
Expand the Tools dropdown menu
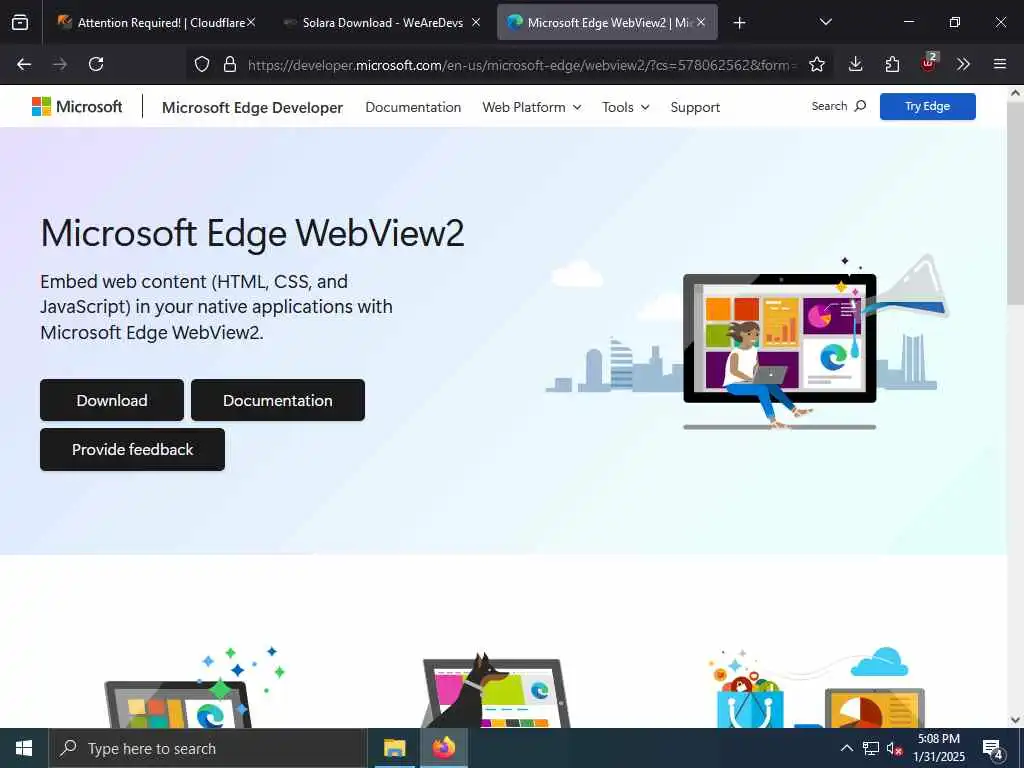pyautogui.click(x=626, y=107)
